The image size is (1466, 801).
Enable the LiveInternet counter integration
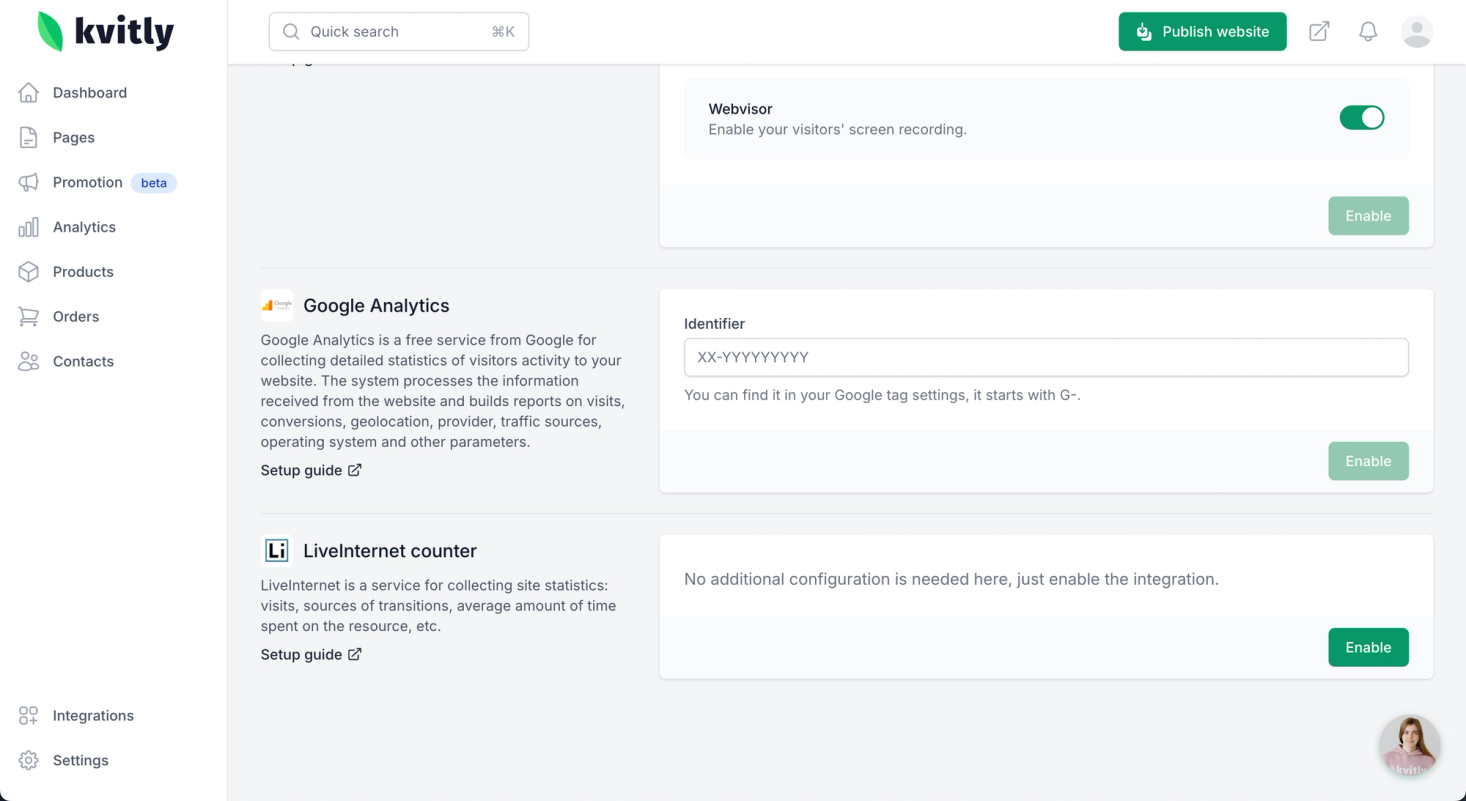[x=1367, y=647]
